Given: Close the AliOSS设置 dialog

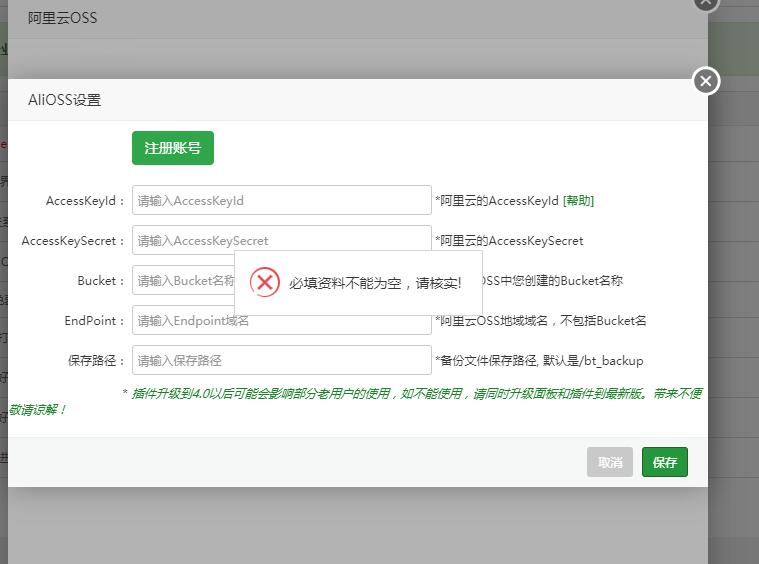Looking at the screenshot, I should (x=706, y=81).
